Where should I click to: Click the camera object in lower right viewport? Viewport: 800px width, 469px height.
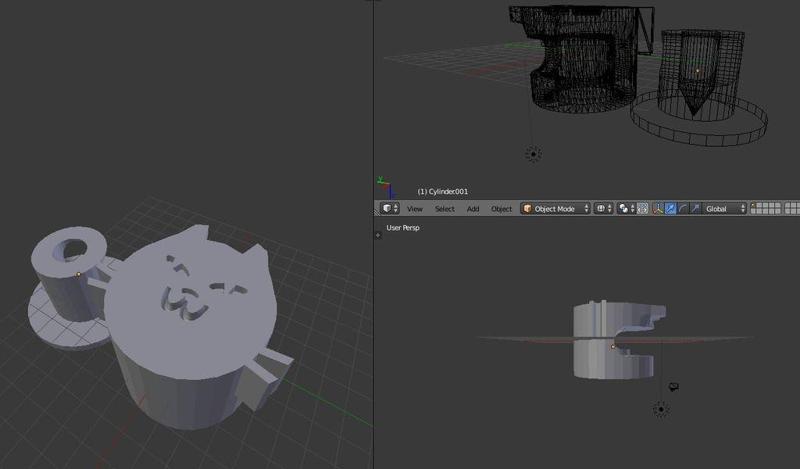(x=673, y=387)
